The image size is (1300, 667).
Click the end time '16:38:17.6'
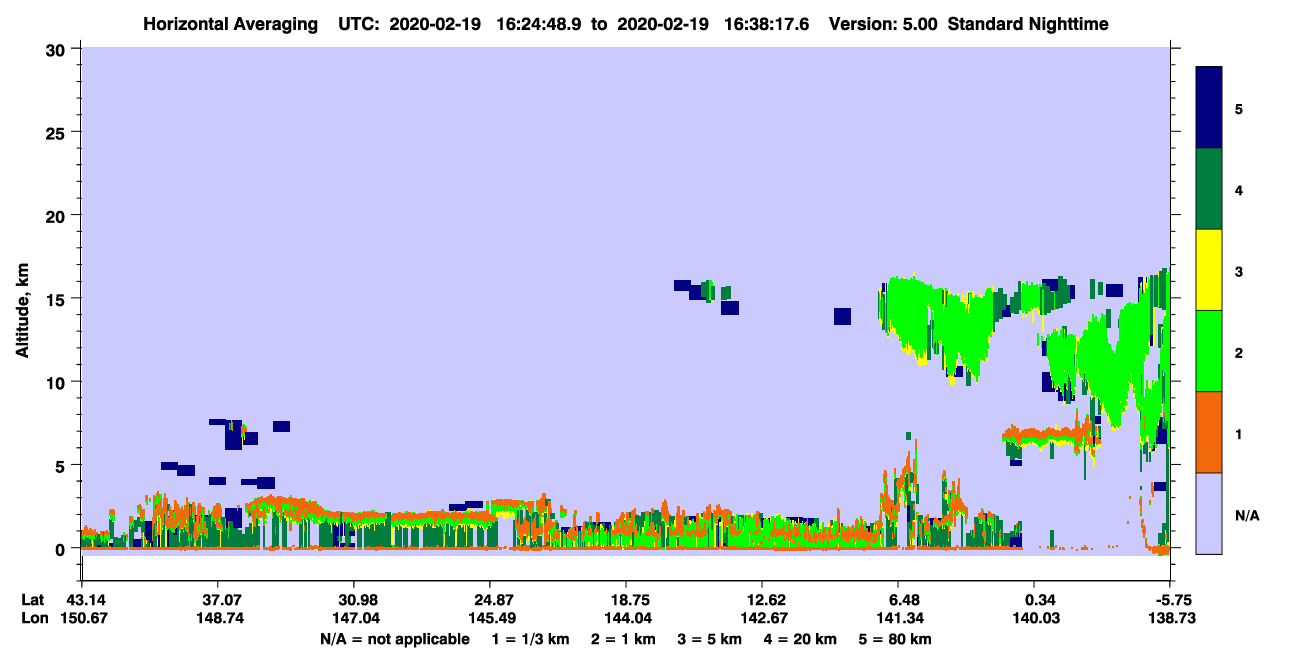click(765, 23)
